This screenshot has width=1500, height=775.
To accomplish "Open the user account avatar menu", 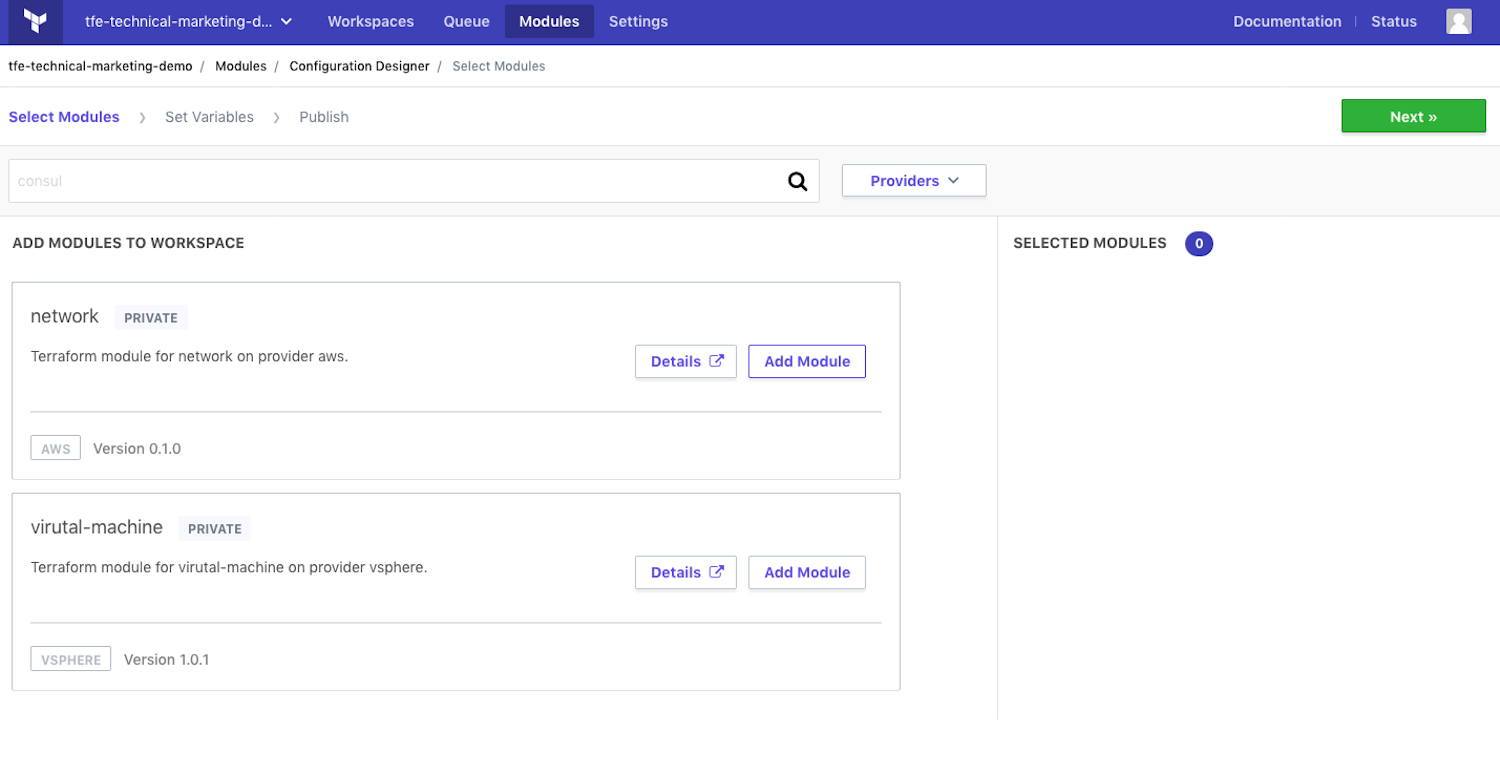I will [x=1458, y=21].
